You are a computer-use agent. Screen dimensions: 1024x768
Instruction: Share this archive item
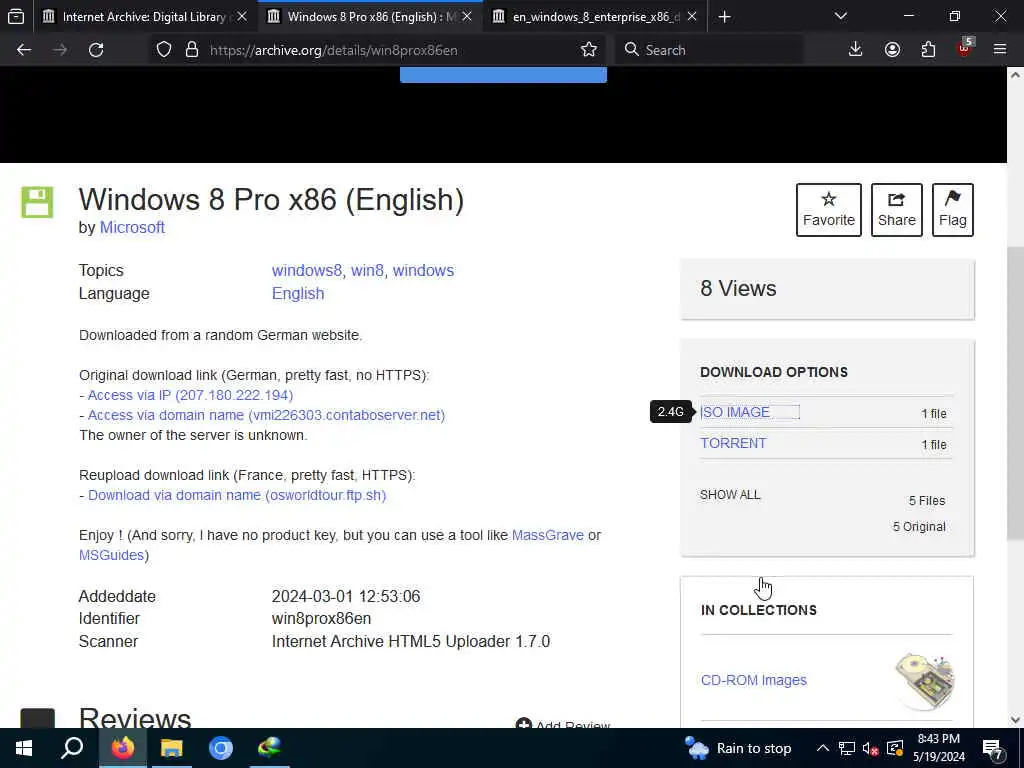pyautogui.click(x=897, y=210)
